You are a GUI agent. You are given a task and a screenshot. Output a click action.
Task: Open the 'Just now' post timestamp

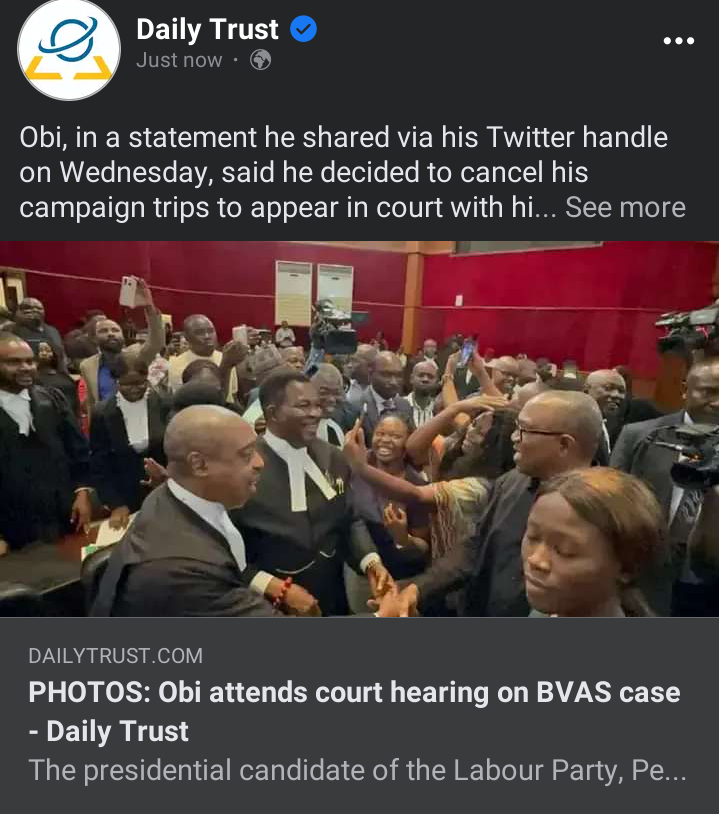[179, 60]
